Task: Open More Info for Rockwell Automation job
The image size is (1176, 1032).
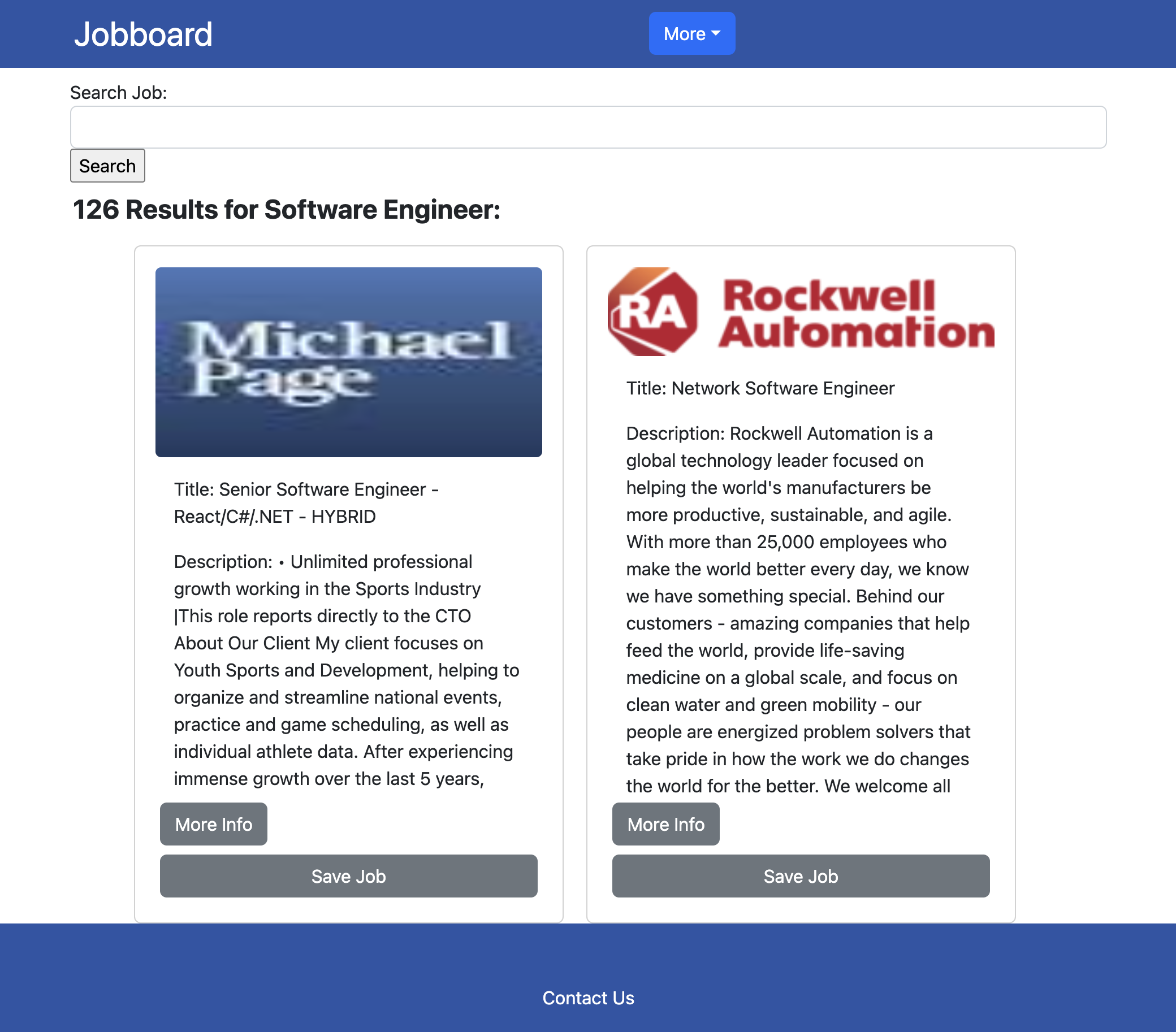Action: tap(665, 824)
